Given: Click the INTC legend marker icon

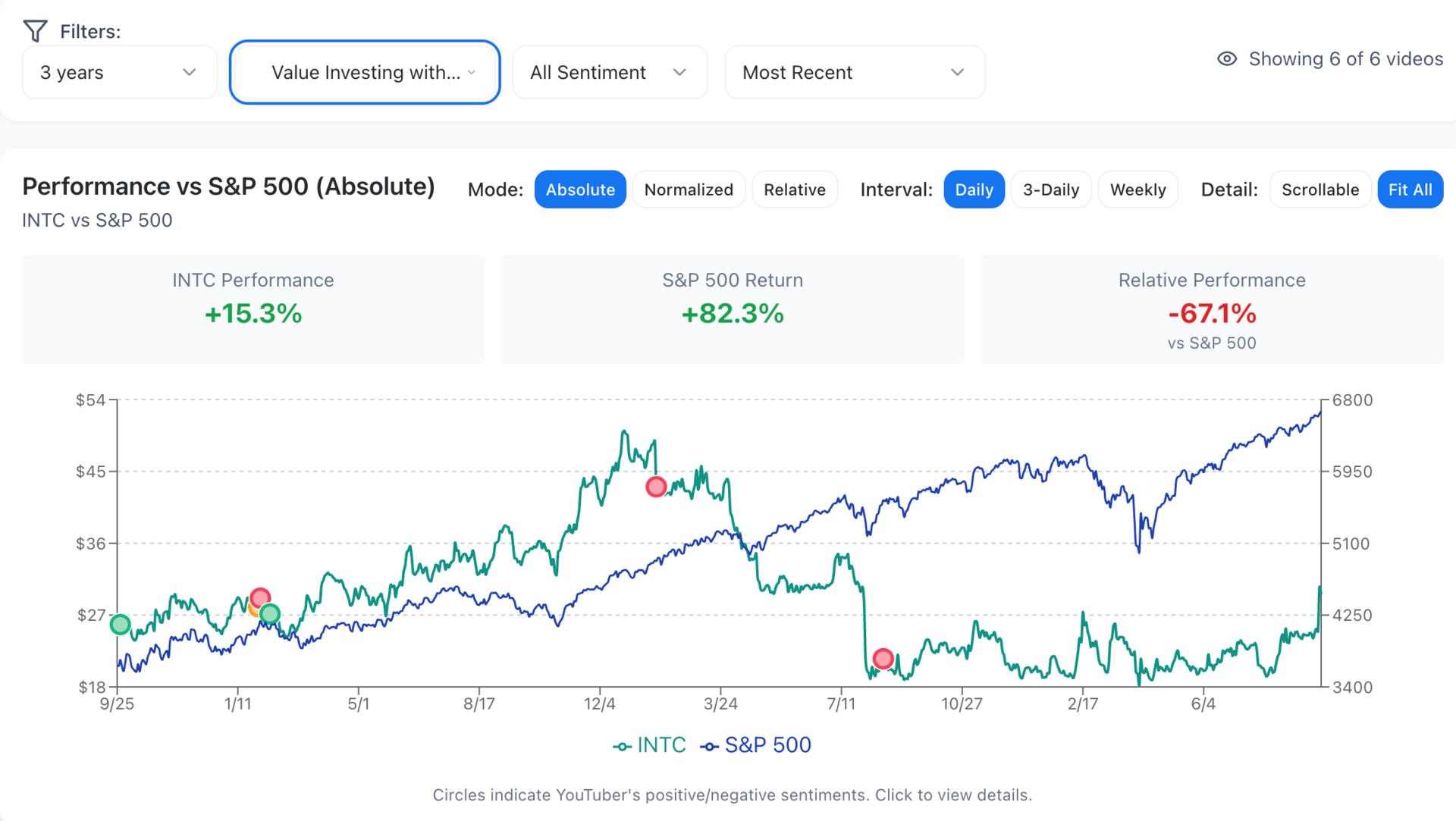Looking at the screenshot, I should coord(622,747).
